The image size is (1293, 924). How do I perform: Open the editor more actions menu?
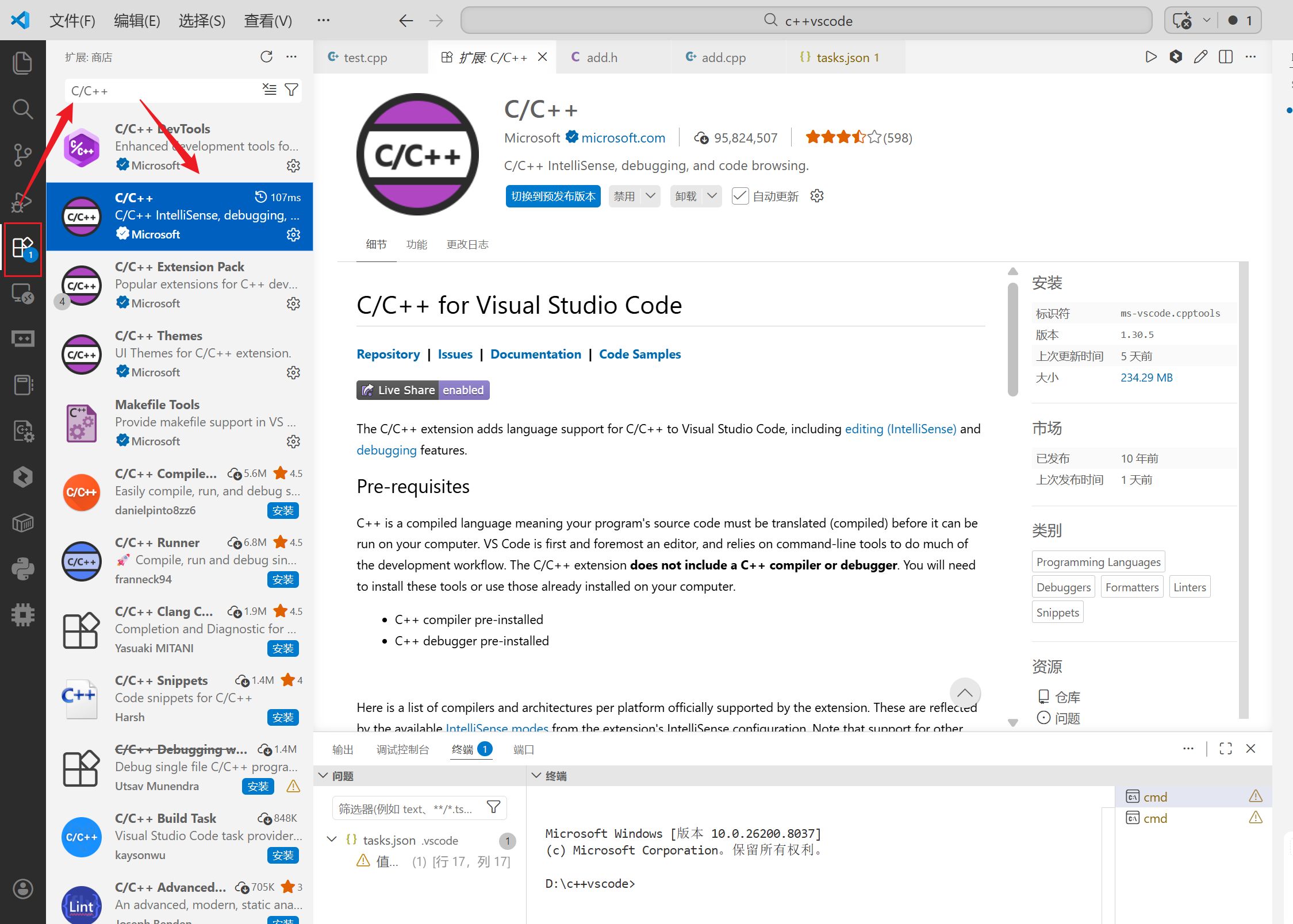click(1250, 56)
